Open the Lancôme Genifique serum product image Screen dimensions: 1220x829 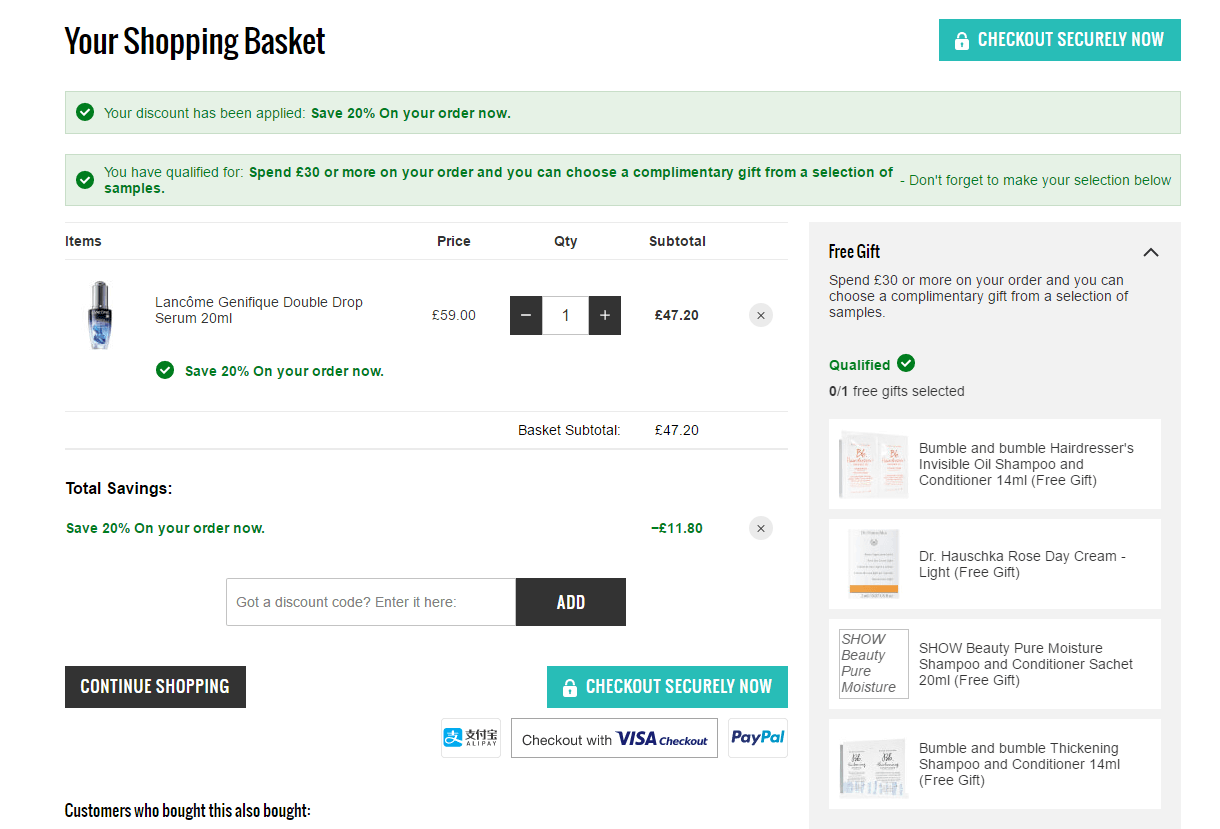click(99, 315)
